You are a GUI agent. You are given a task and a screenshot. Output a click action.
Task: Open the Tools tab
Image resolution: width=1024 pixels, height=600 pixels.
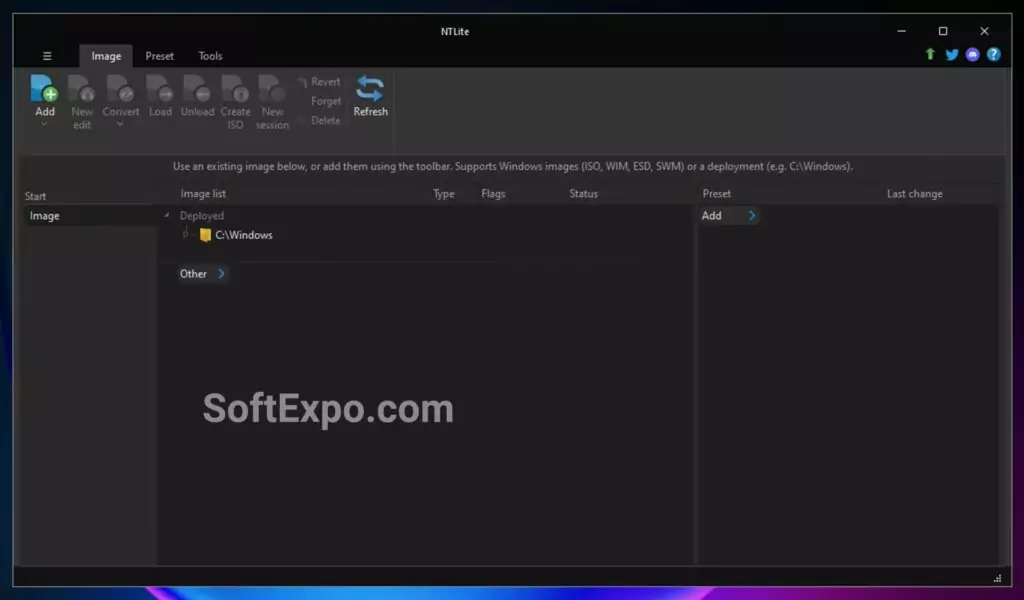209,56
